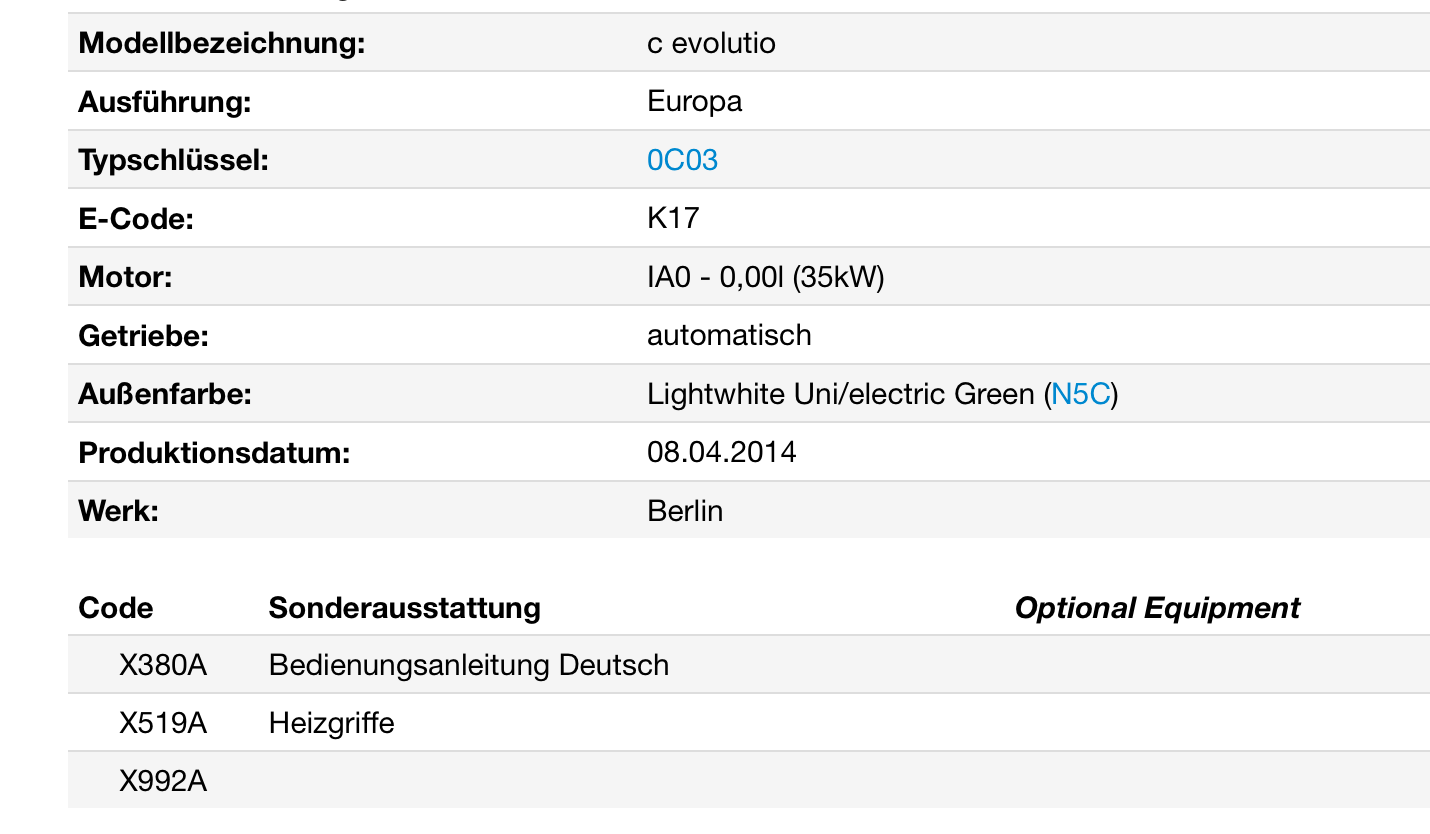Select the Sonderausstattung column header

404,608
